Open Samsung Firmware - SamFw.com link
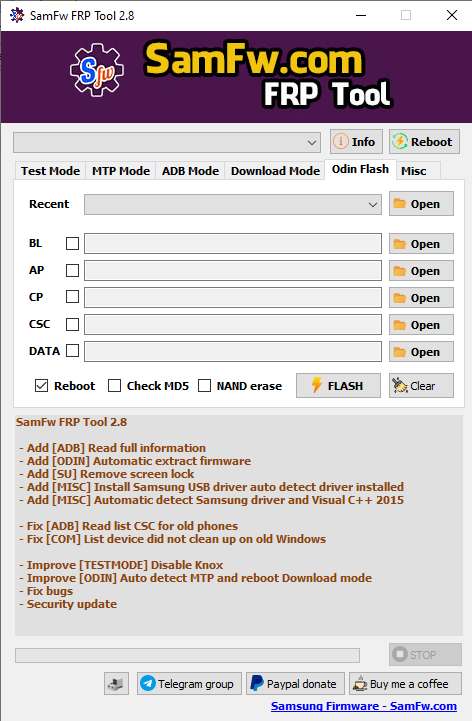472x721 pixels. coord(363,706)
